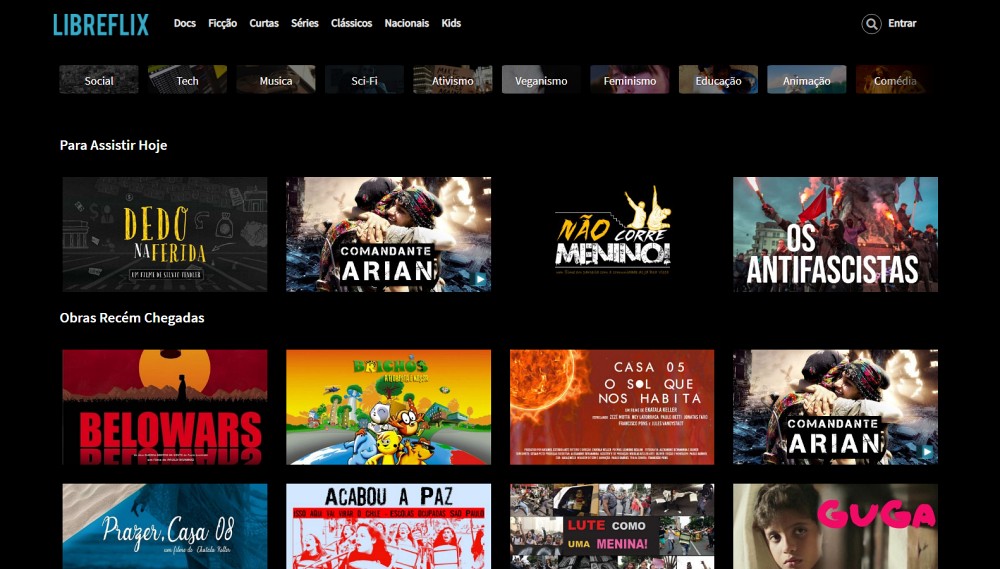Open the Nacionais section
The height and width of the screenshot is (569, 1000).
(x=406, y=23)
